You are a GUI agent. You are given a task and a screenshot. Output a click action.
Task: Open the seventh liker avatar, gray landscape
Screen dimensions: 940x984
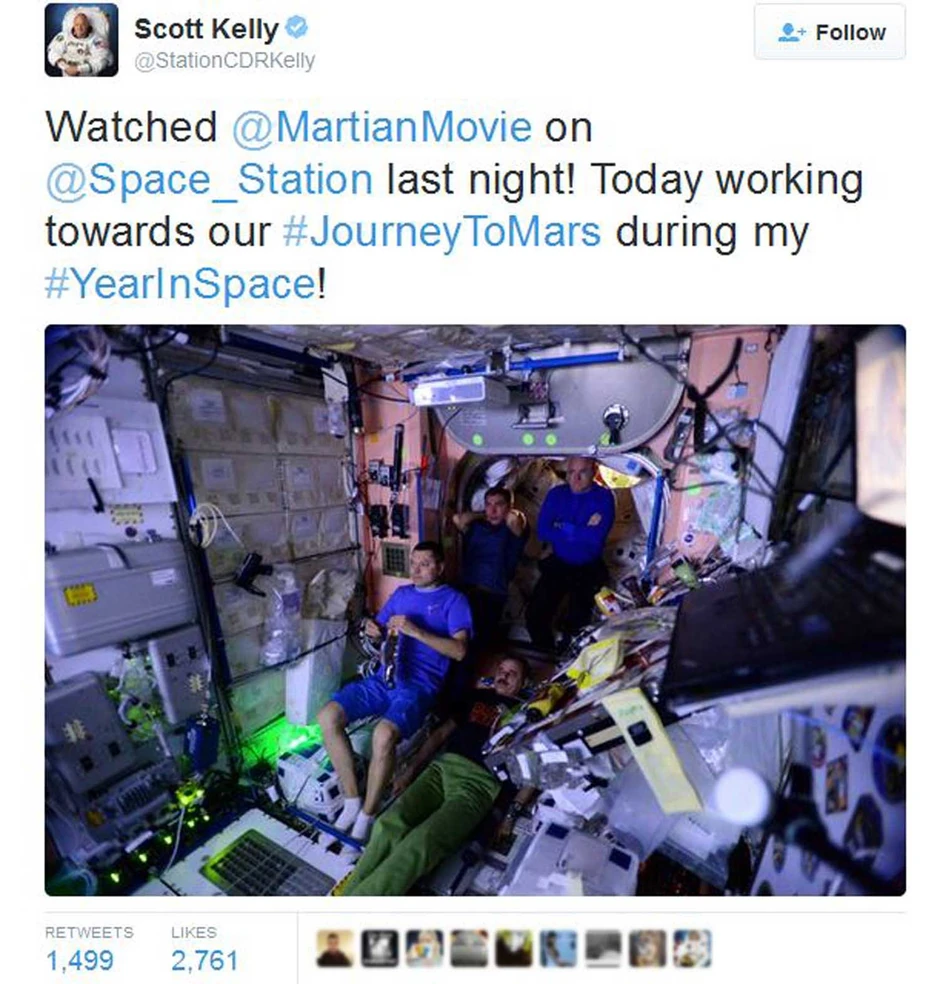tap(603, 948)
